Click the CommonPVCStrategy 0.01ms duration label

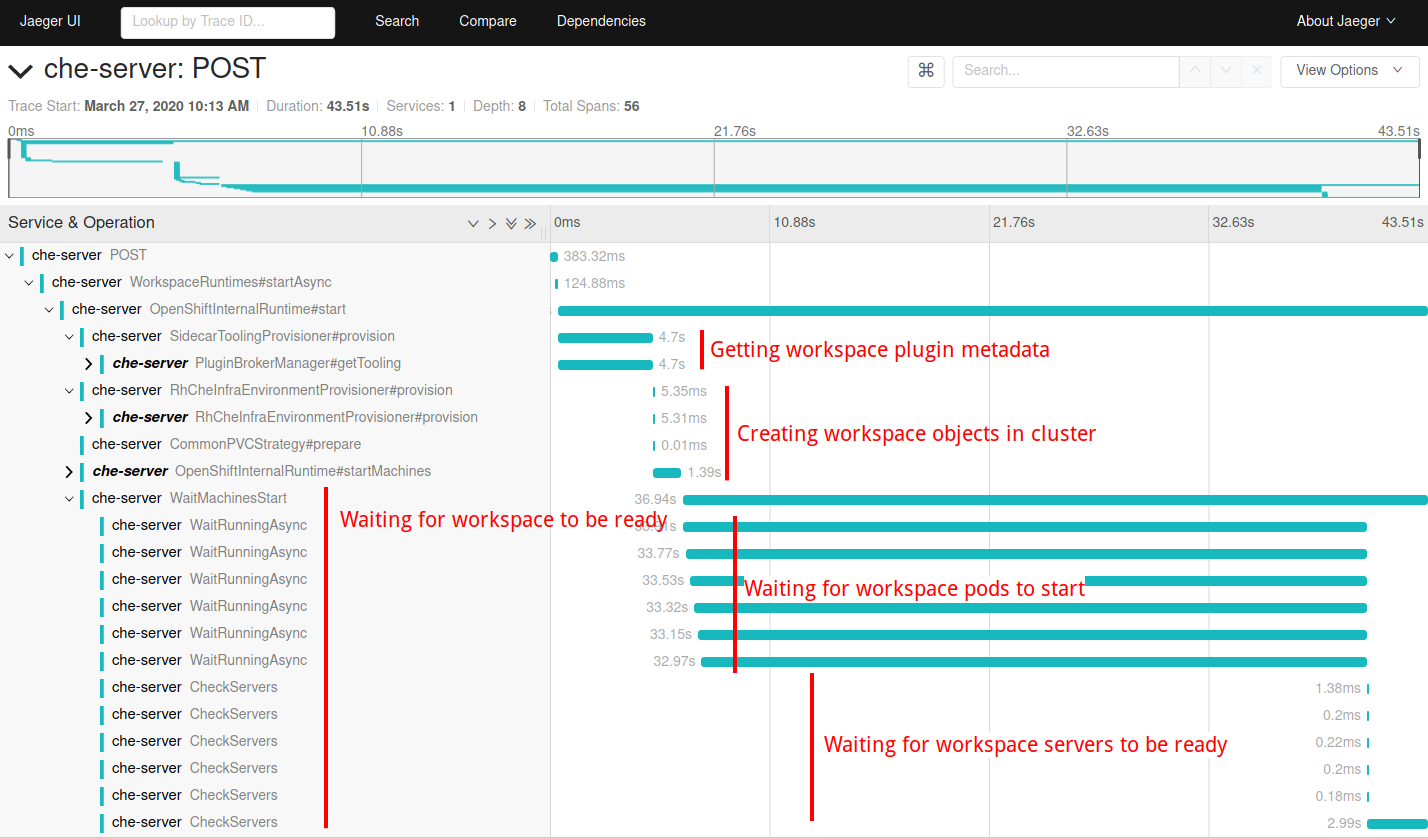pyautogui.click(x=684, y=445)
